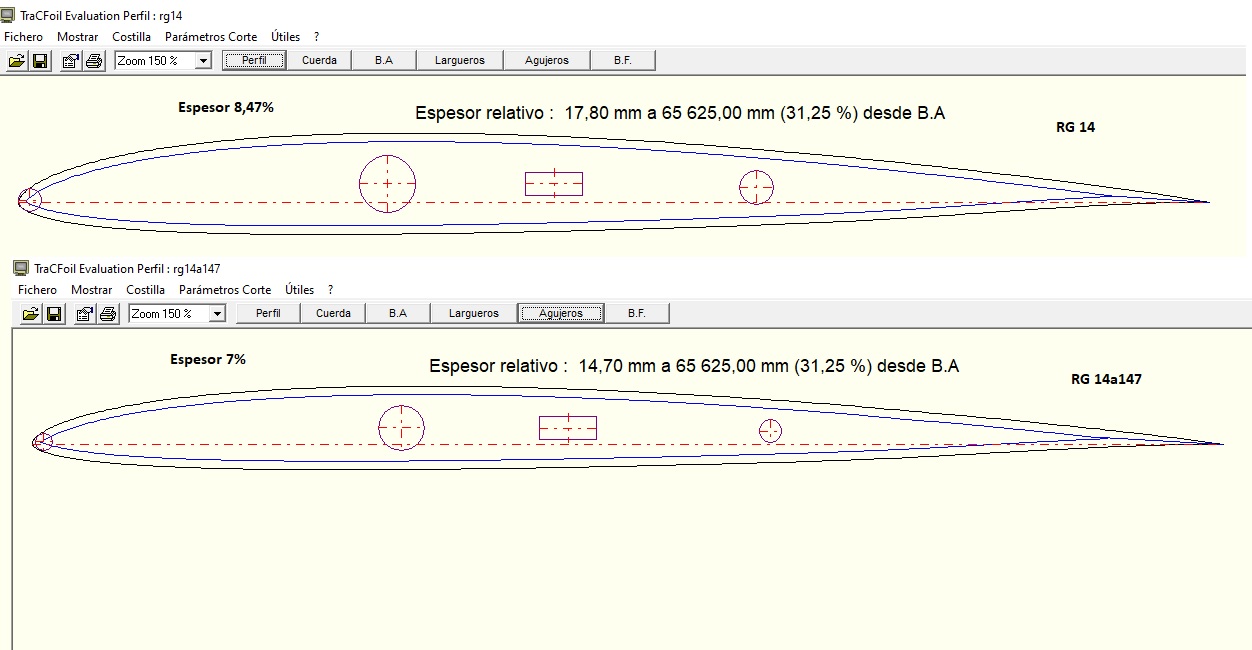Expand Zoom 150 % dropdown in rg14 window

(203, 61)
